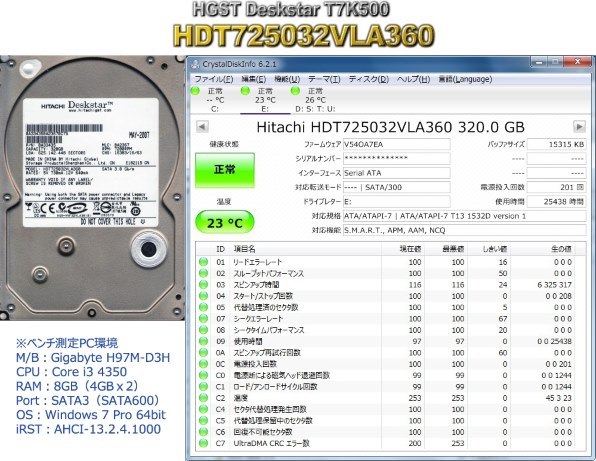Click raw value 0 0 208

[x=559, y=296]
